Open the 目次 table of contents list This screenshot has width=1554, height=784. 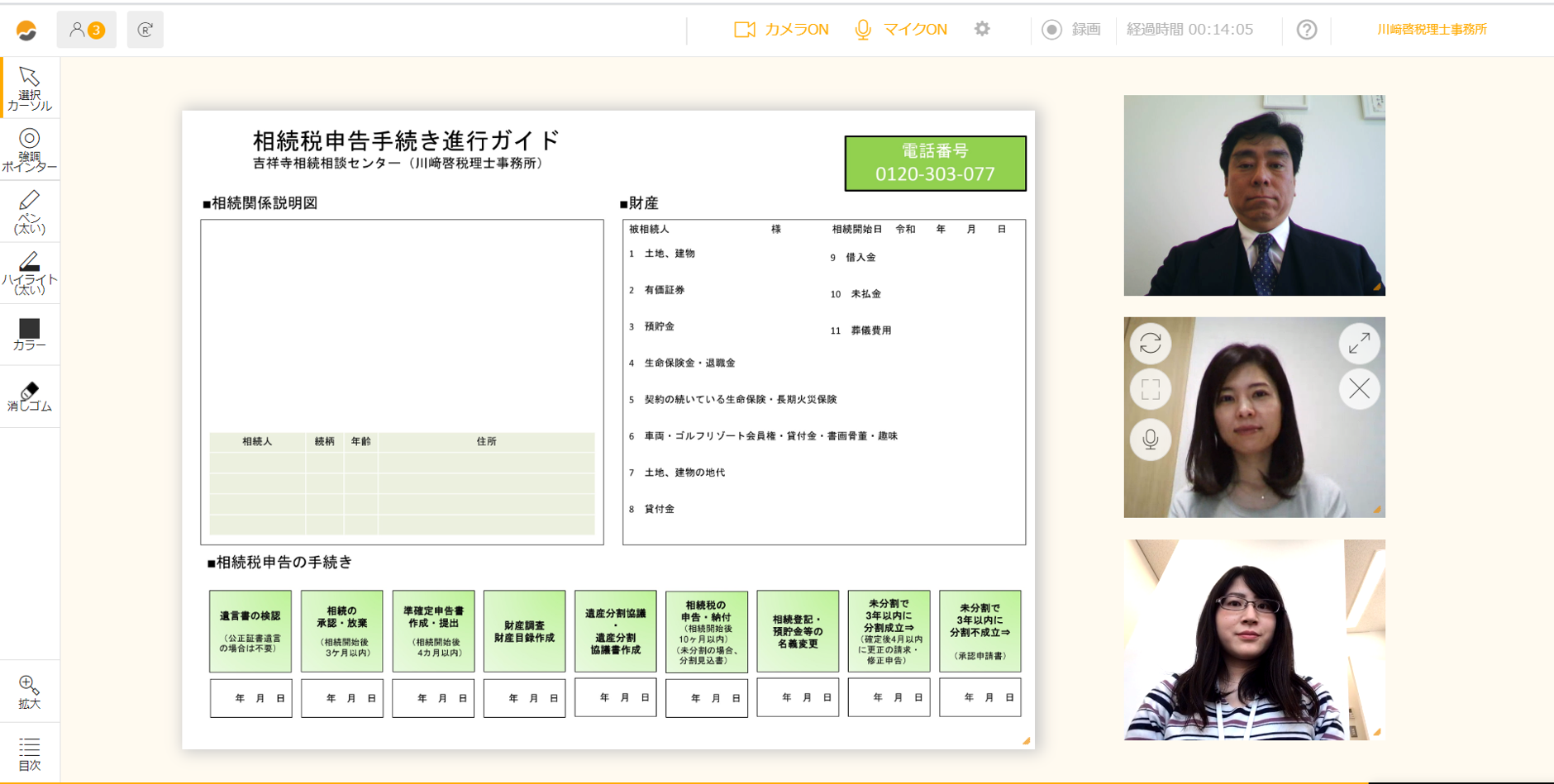(x=30, y=753)
